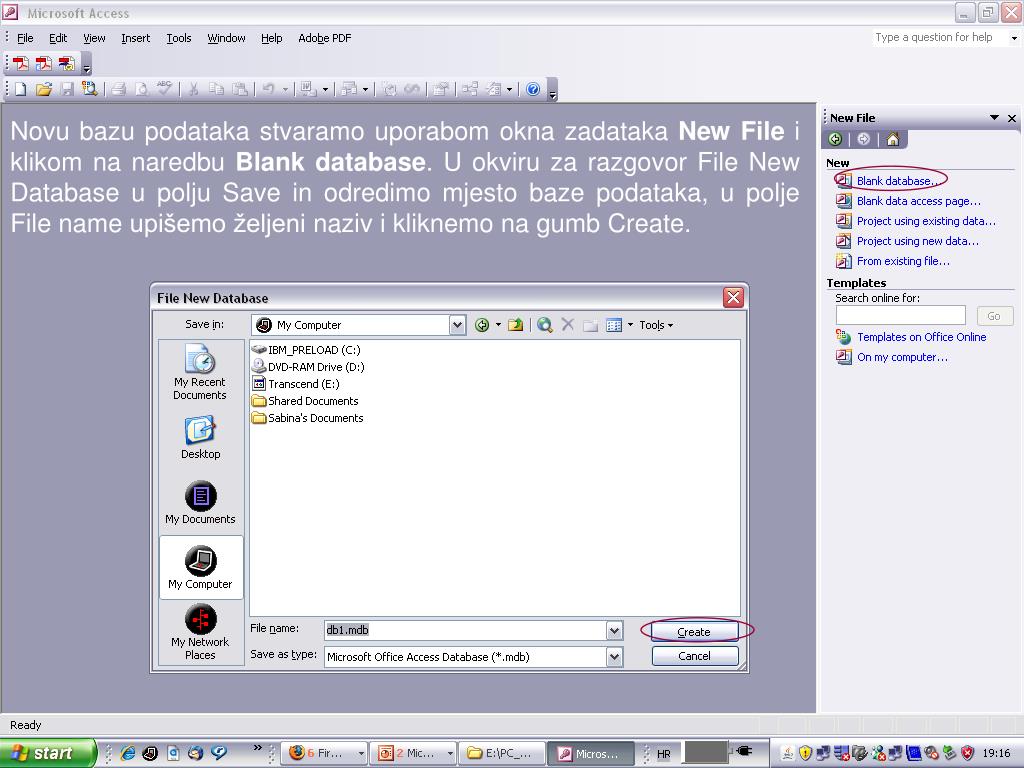The width and height of the screenshot is (1024, 768).
Task: Click the Relationships toolbar icon
Action: (470, 89)
